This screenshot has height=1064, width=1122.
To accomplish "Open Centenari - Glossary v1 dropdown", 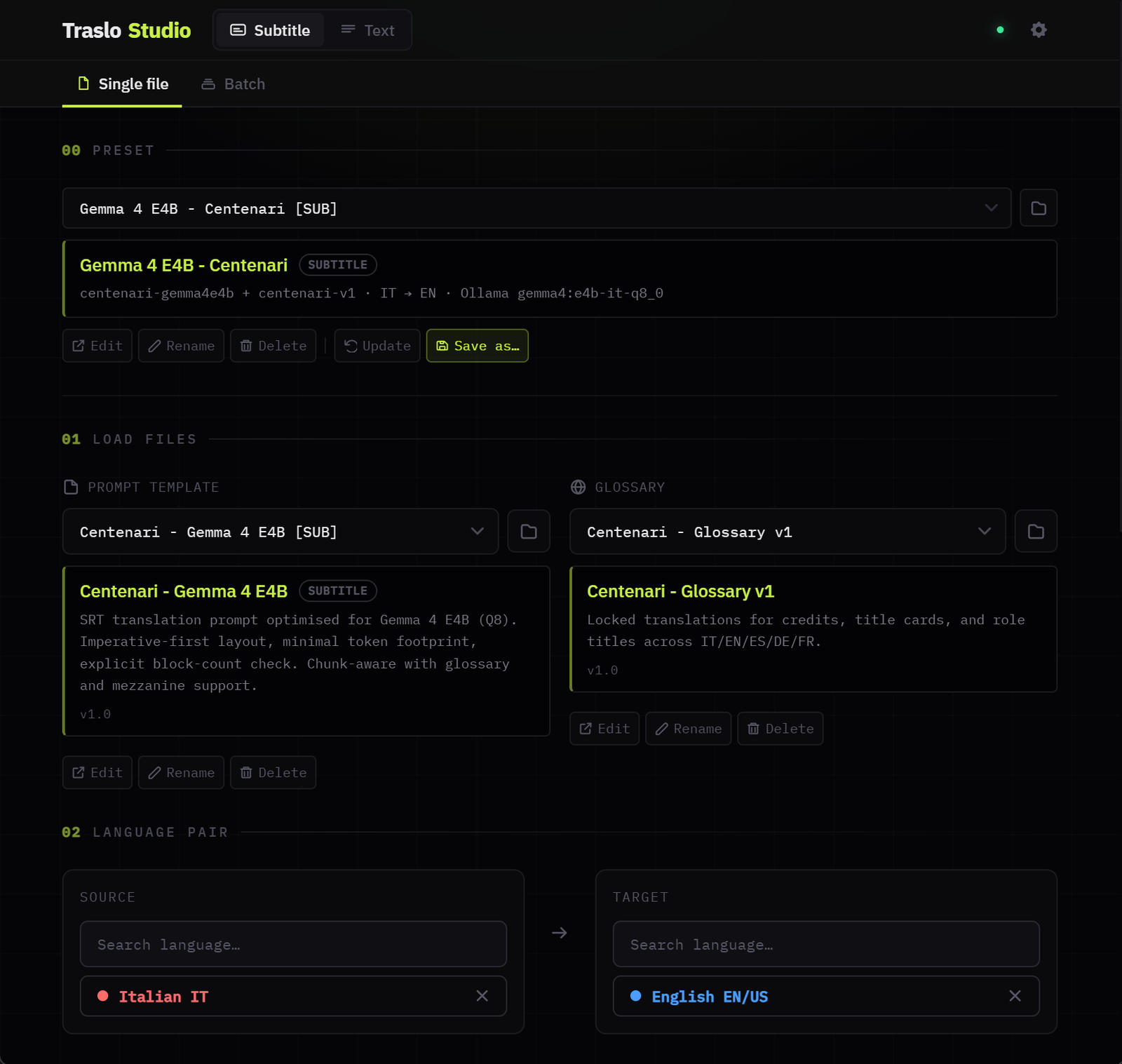I will [x=788, y=532].
